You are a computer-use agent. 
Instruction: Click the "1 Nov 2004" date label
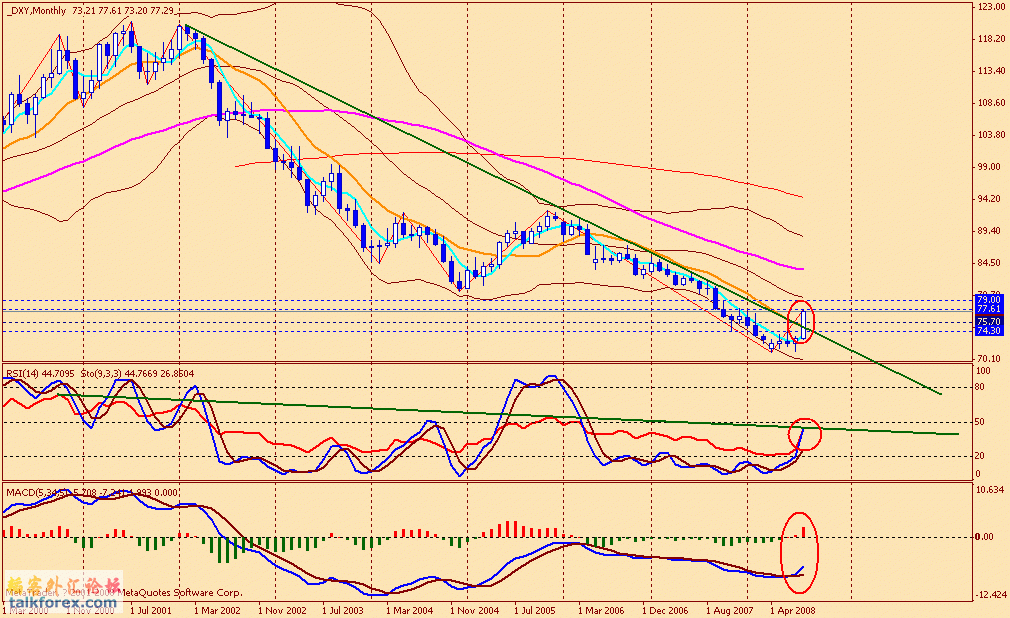pos(475,610)
